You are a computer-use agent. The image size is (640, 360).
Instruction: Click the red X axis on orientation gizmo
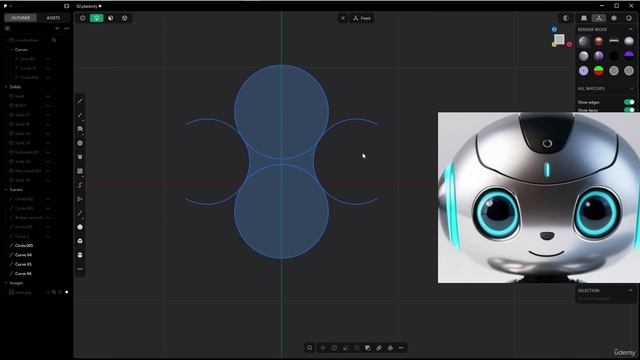pos(569,44)
